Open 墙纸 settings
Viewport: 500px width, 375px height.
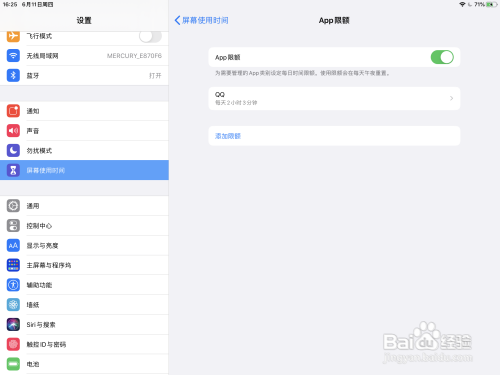(84, 304)
